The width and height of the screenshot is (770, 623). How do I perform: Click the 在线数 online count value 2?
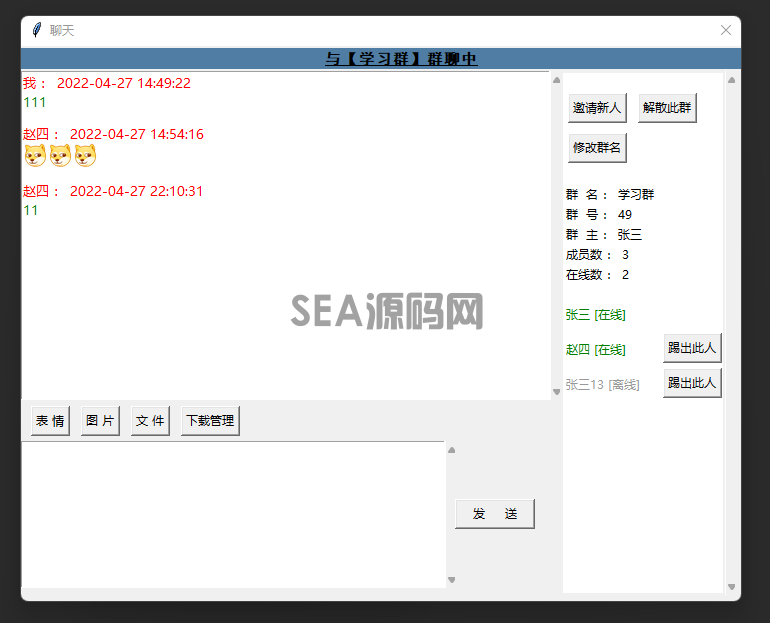point(625,274)
